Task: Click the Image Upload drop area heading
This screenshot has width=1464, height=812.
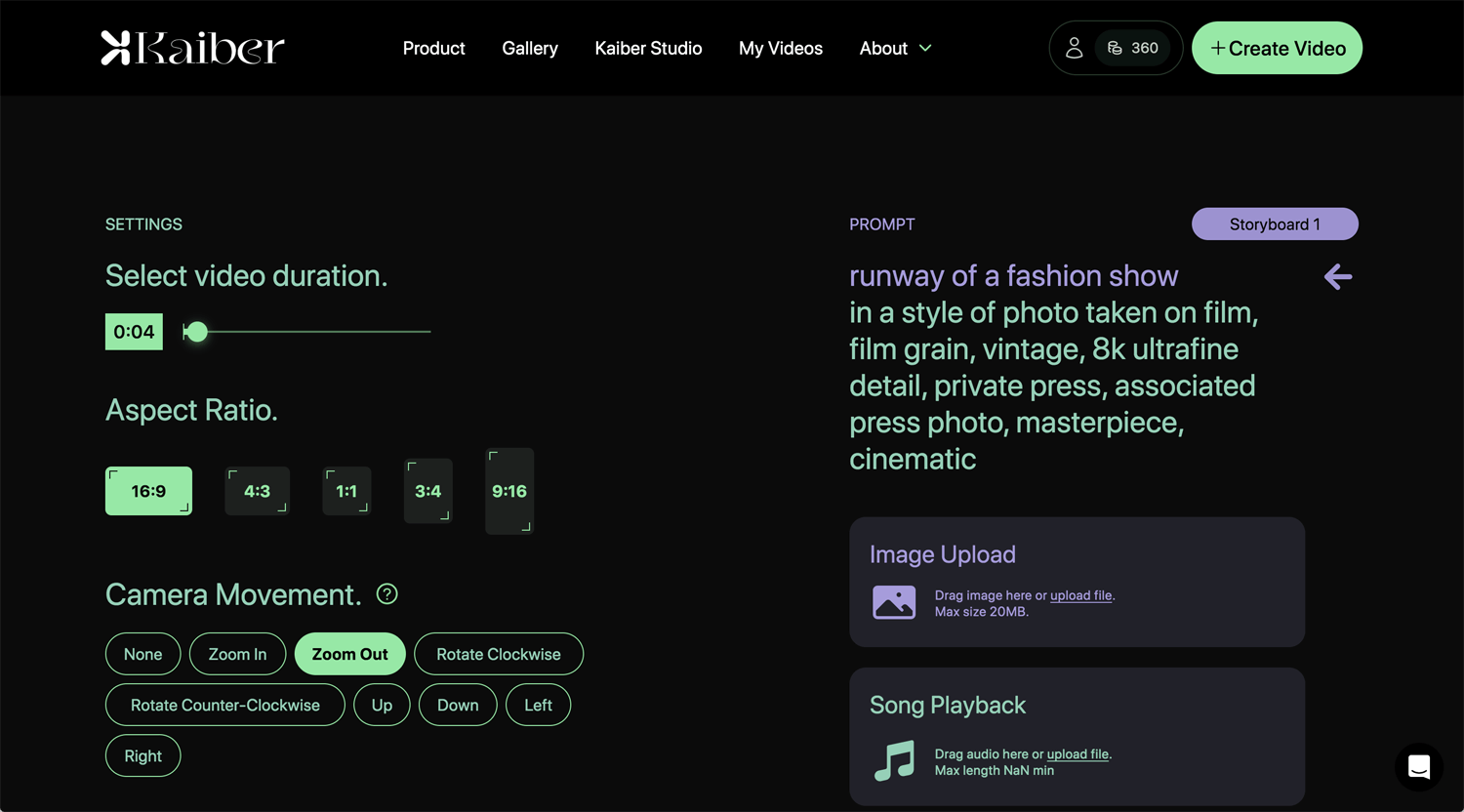Action: pos(943,554)
